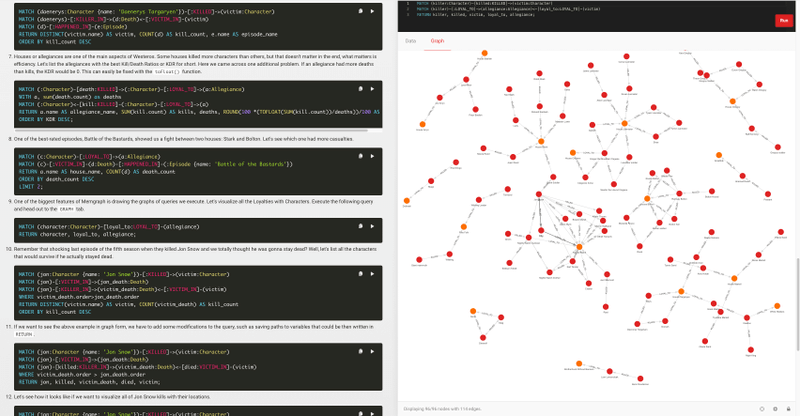
Task: Copy the Jon Snow graph paths query
Action: click(x=361, y=349)
